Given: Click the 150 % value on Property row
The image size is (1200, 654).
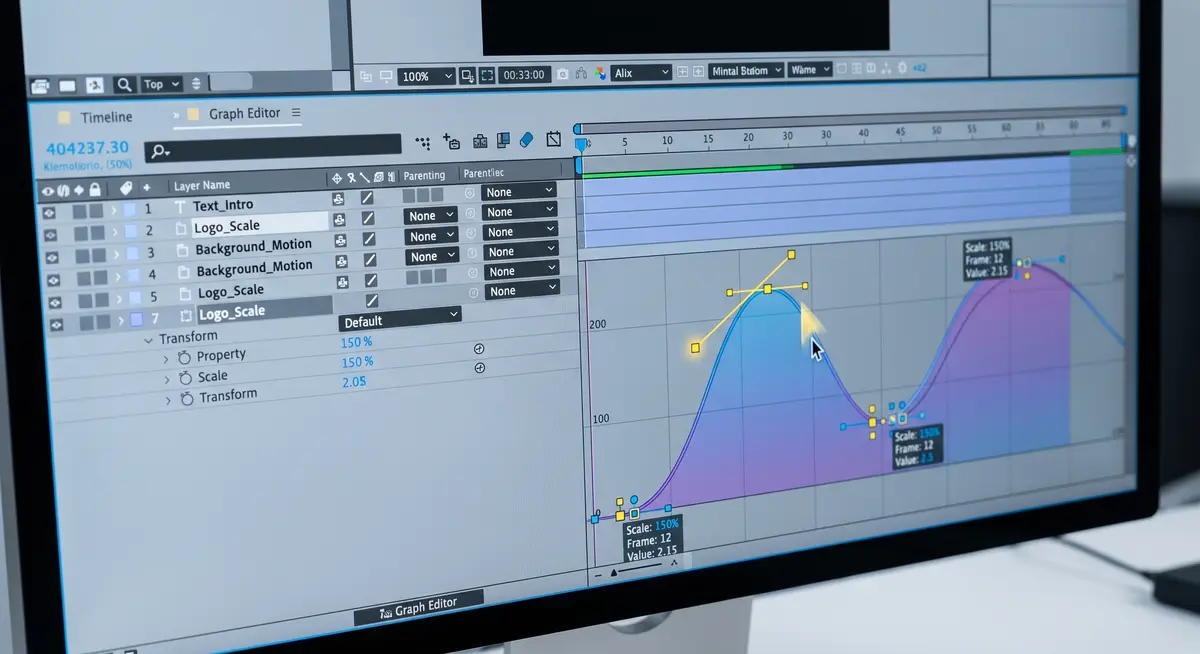Looking at the screenshot, I should [357, 342].
